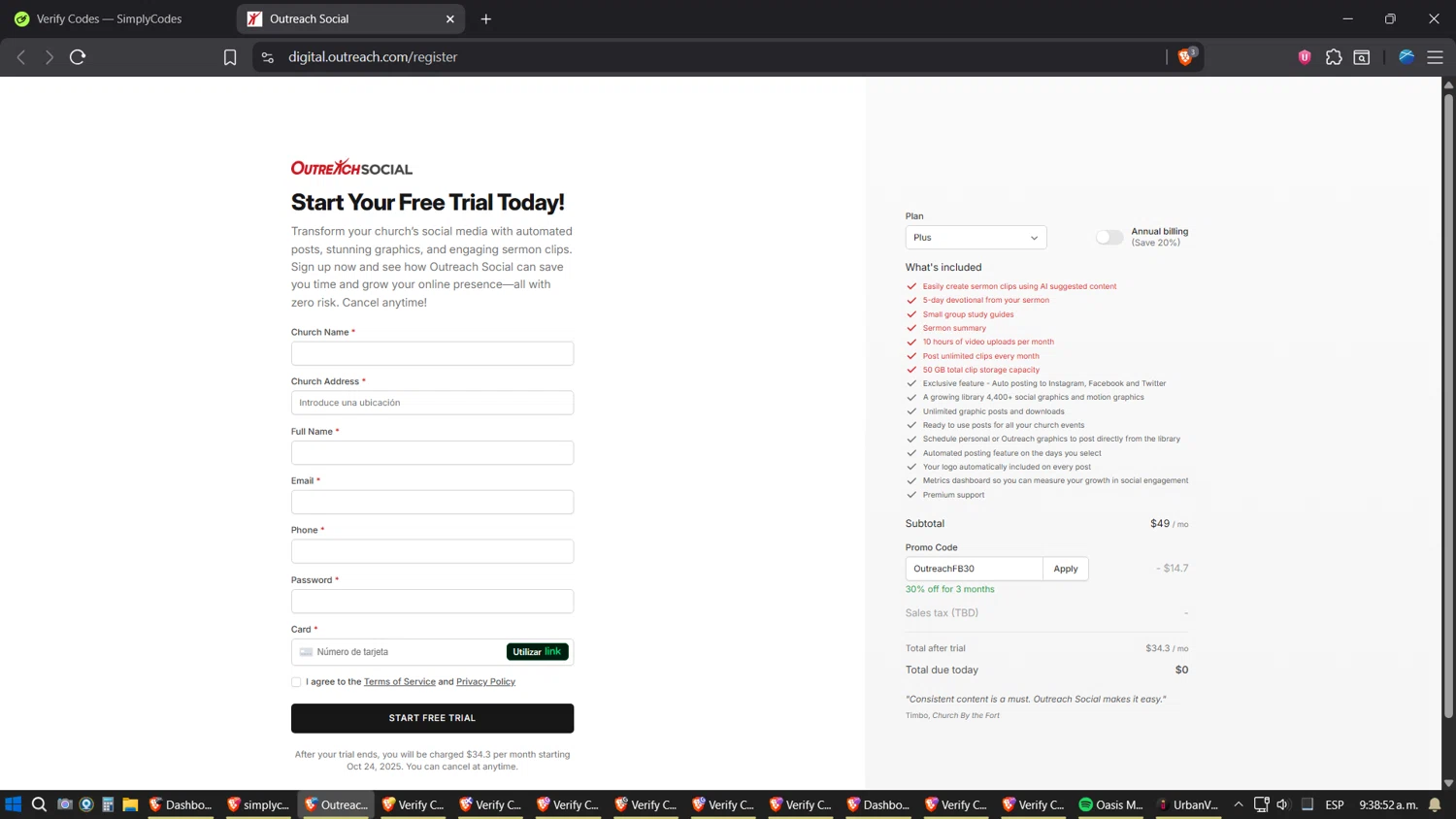
Task: Open a new browser tab
Action: (486, 18)
